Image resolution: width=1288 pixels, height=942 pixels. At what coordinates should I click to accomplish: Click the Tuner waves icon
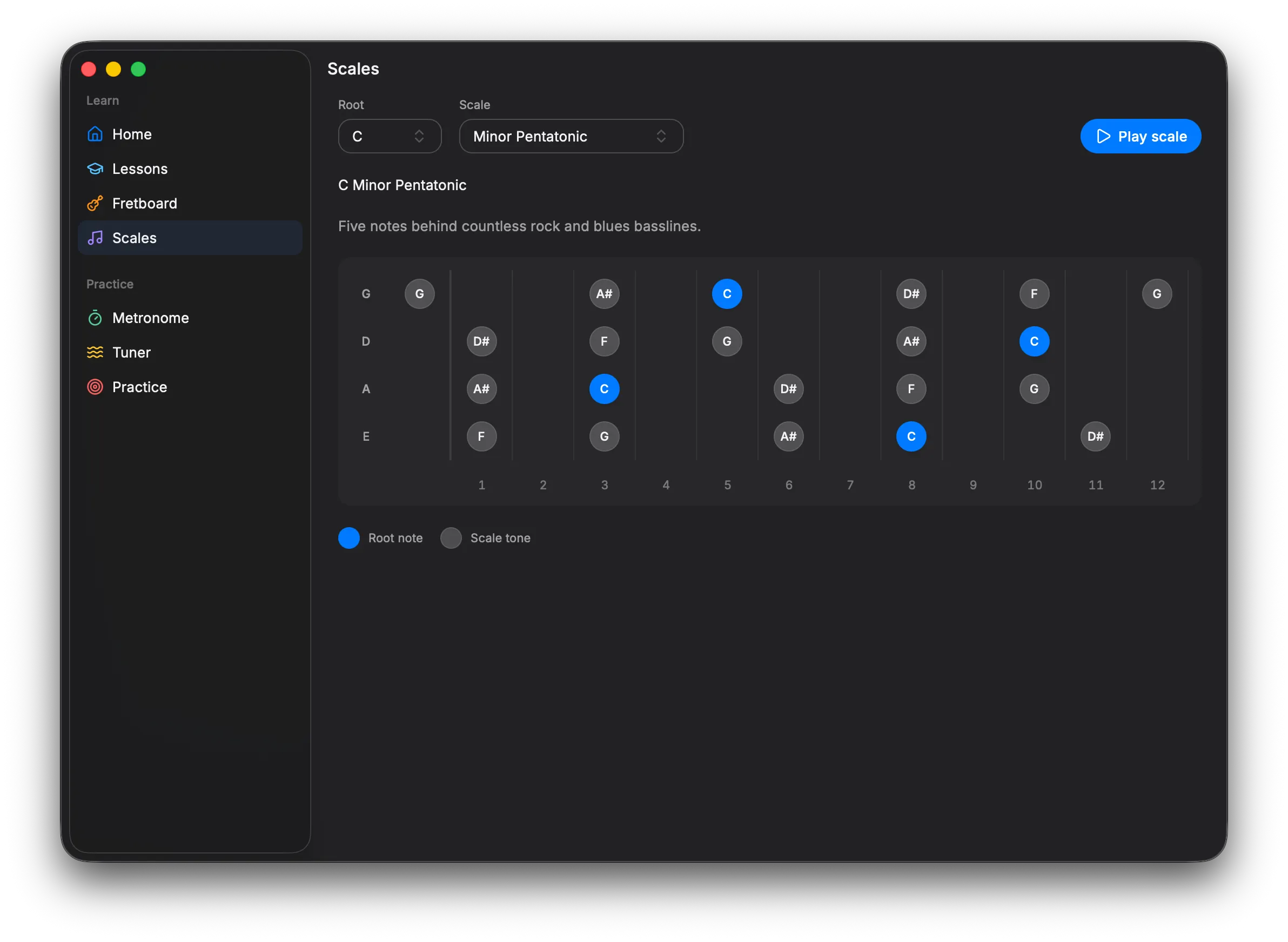click(x=95, y=352)
